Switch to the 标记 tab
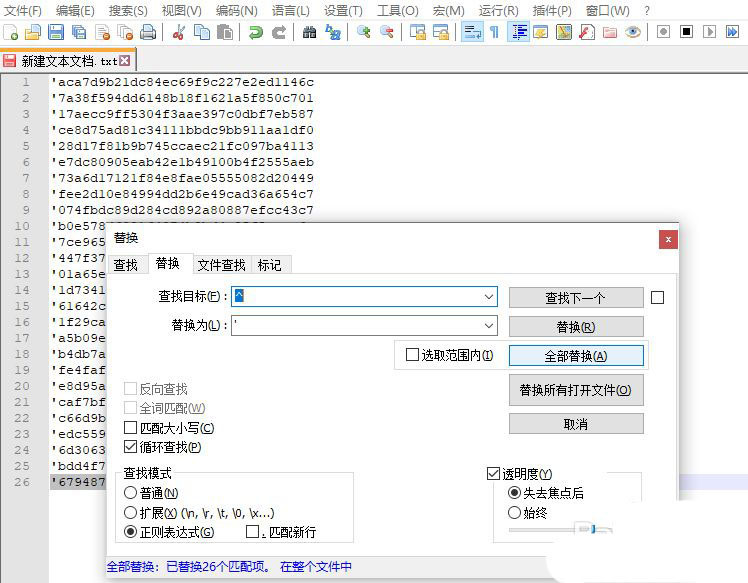Image resolution: width=748 pixels, height=583 pixels. (270, 265)
